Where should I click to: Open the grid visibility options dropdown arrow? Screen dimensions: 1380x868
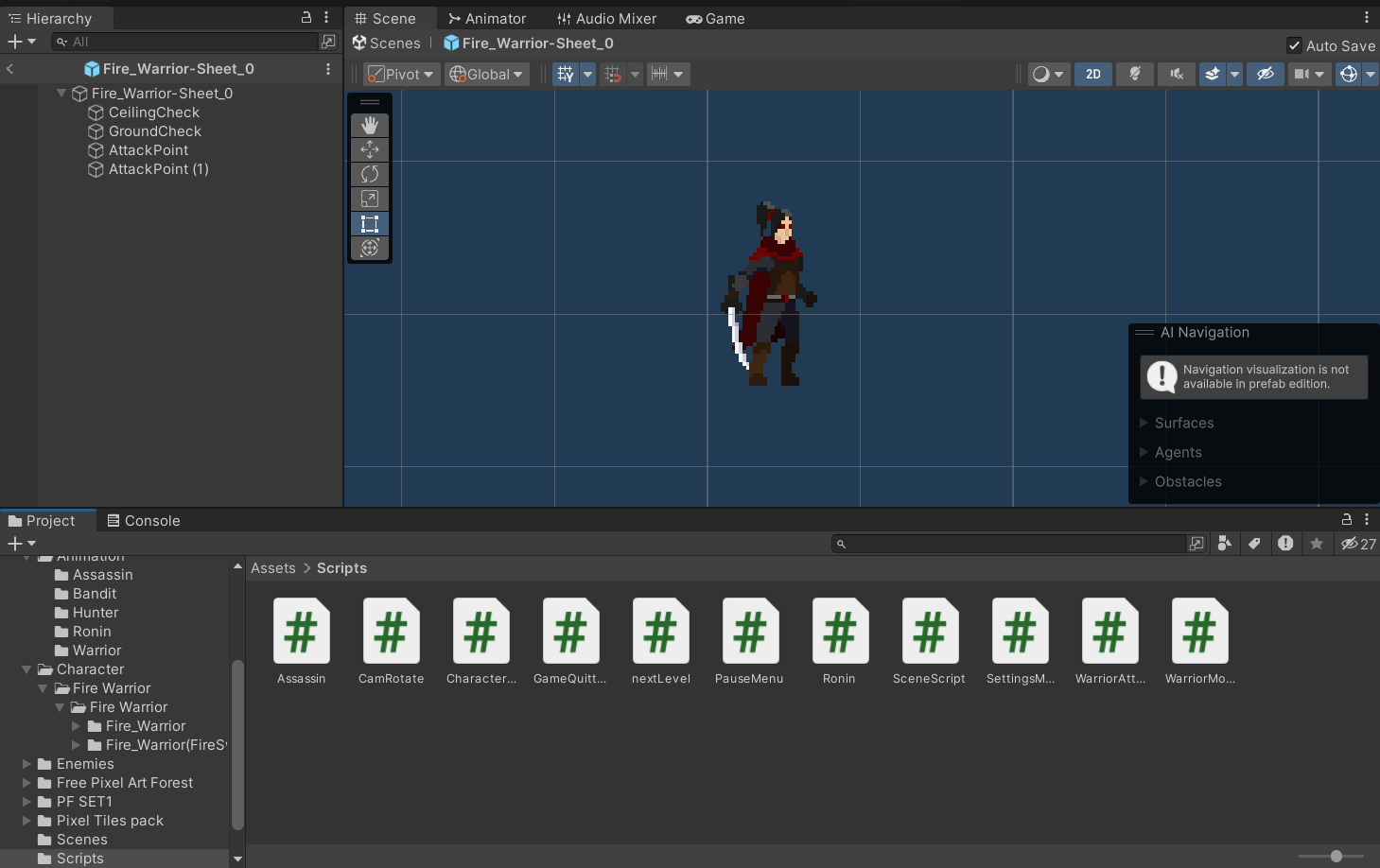tap(587, 74)
